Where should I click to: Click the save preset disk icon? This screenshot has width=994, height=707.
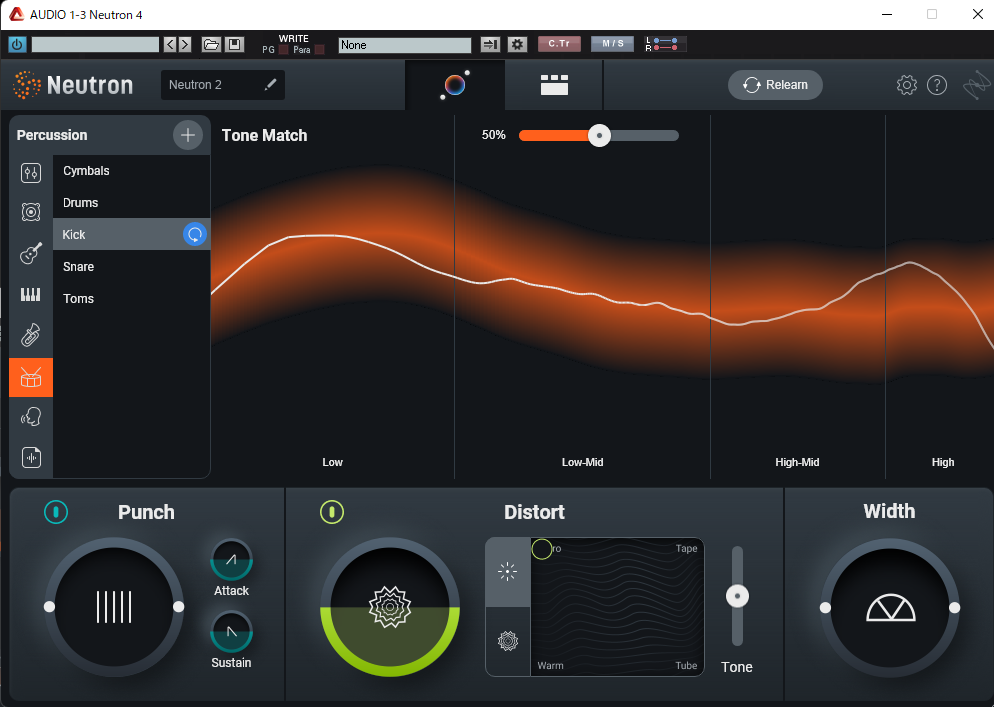[x=235, y=44]
